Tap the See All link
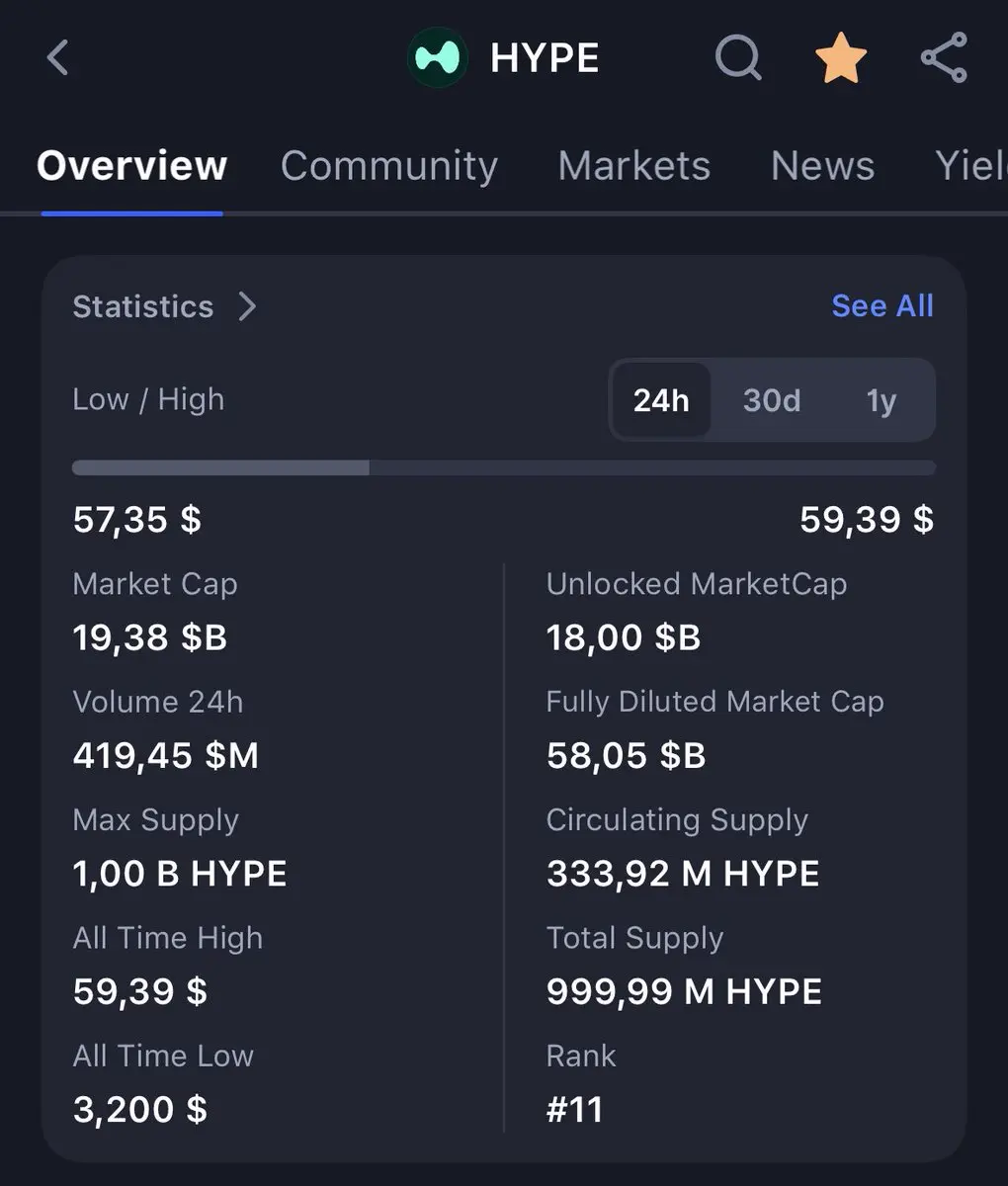This screenshot has height=1186, width=1008. coord(882,306)
